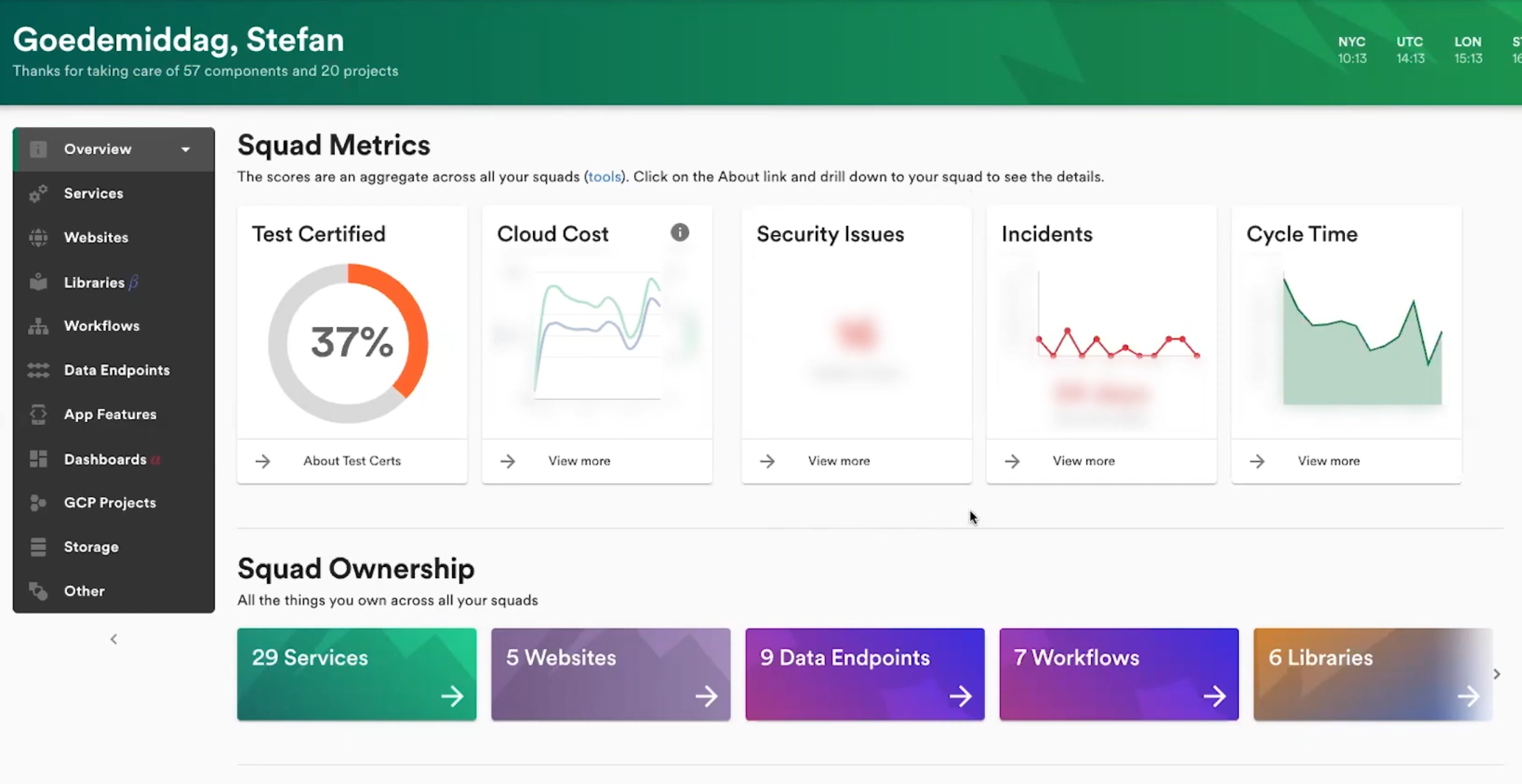
Task: Open the 29 Services ownership card
Action: point(356,674)
